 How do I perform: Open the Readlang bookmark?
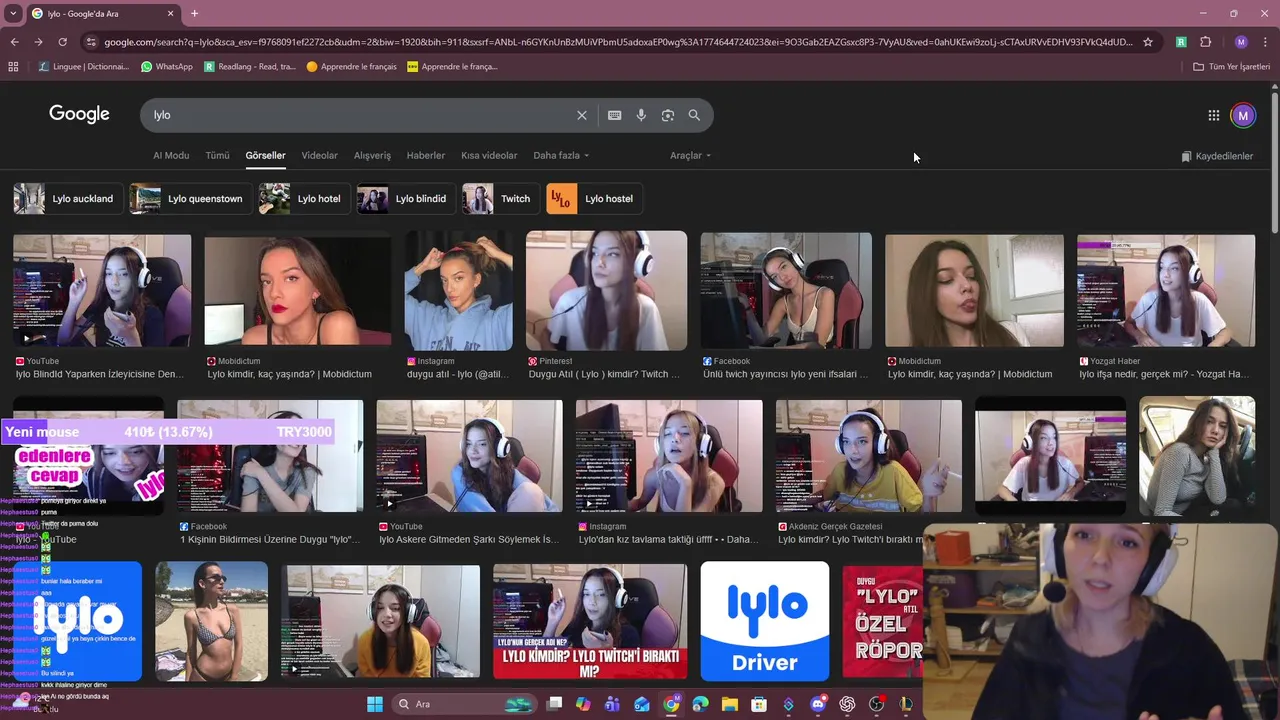click(x=250, y=67)
